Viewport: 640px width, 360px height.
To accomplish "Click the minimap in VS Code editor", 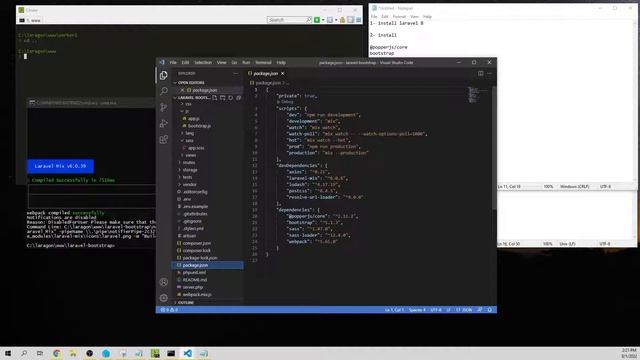I will 478,95.
